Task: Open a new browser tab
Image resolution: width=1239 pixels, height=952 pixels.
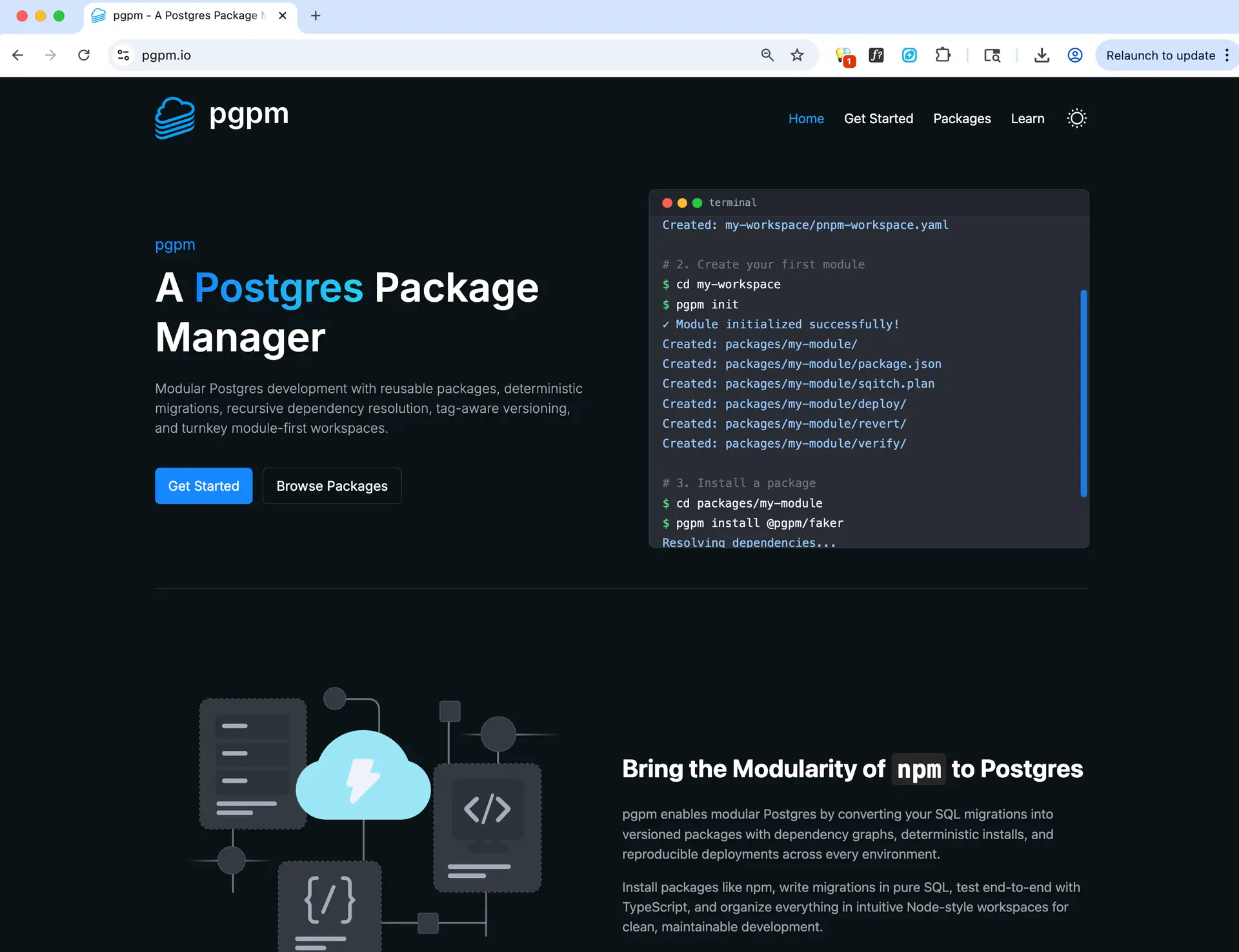Action: point(316,15)
